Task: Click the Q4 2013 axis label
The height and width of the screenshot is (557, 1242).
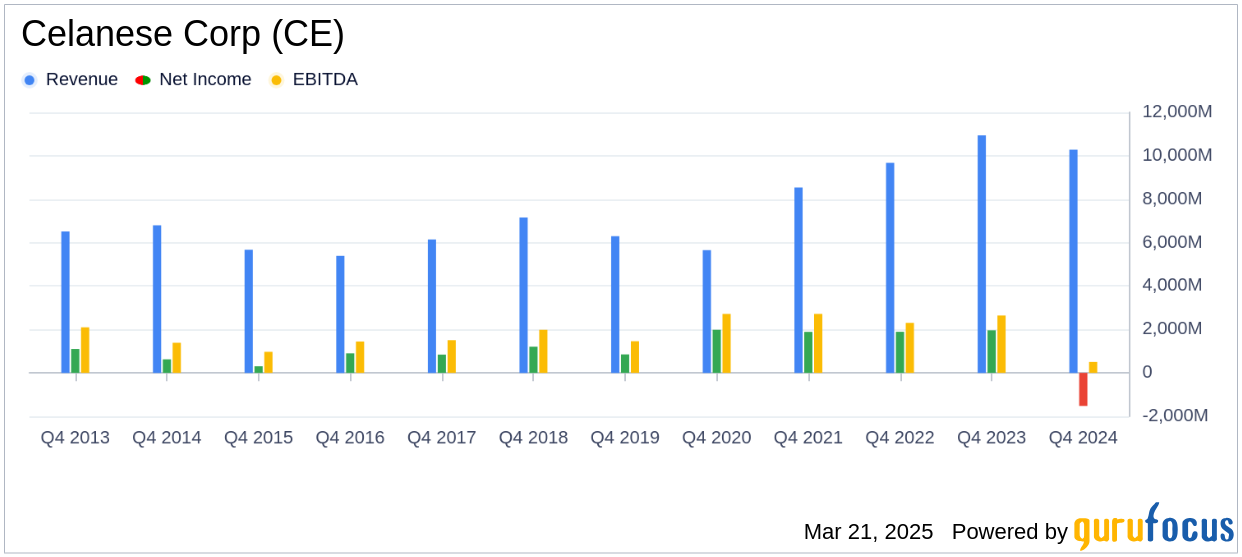Action: click(75, 438)
